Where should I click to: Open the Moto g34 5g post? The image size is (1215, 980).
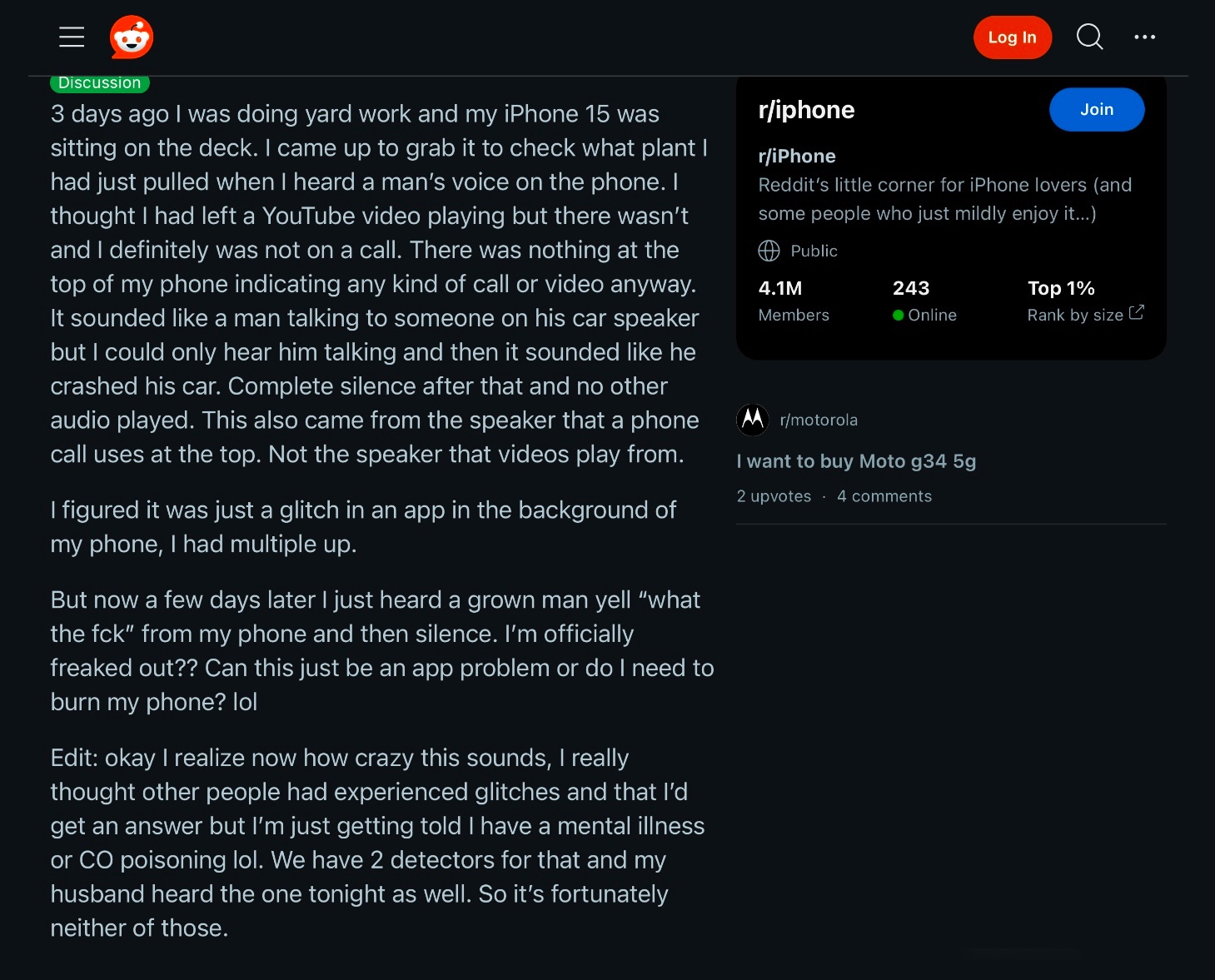856,461
